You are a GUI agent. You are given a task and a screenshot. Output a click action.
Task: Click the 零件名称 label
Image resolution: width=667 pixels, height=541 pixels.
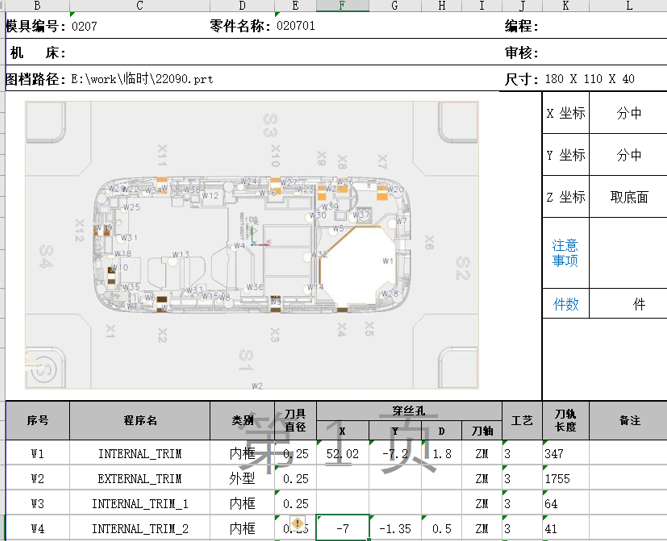pyautogui.click(x=240, y=26)
